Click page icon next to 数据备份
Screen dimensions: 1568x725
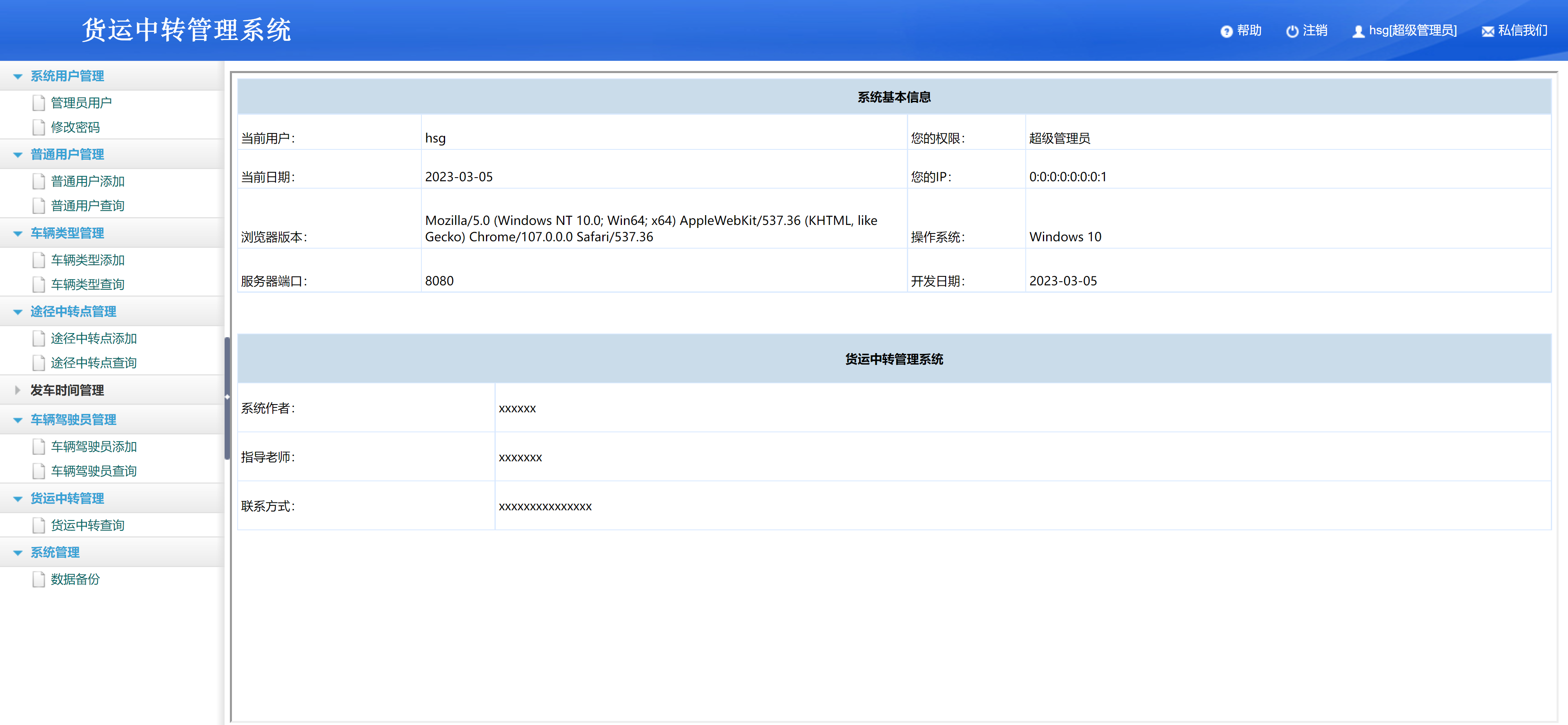click(39, 580)
